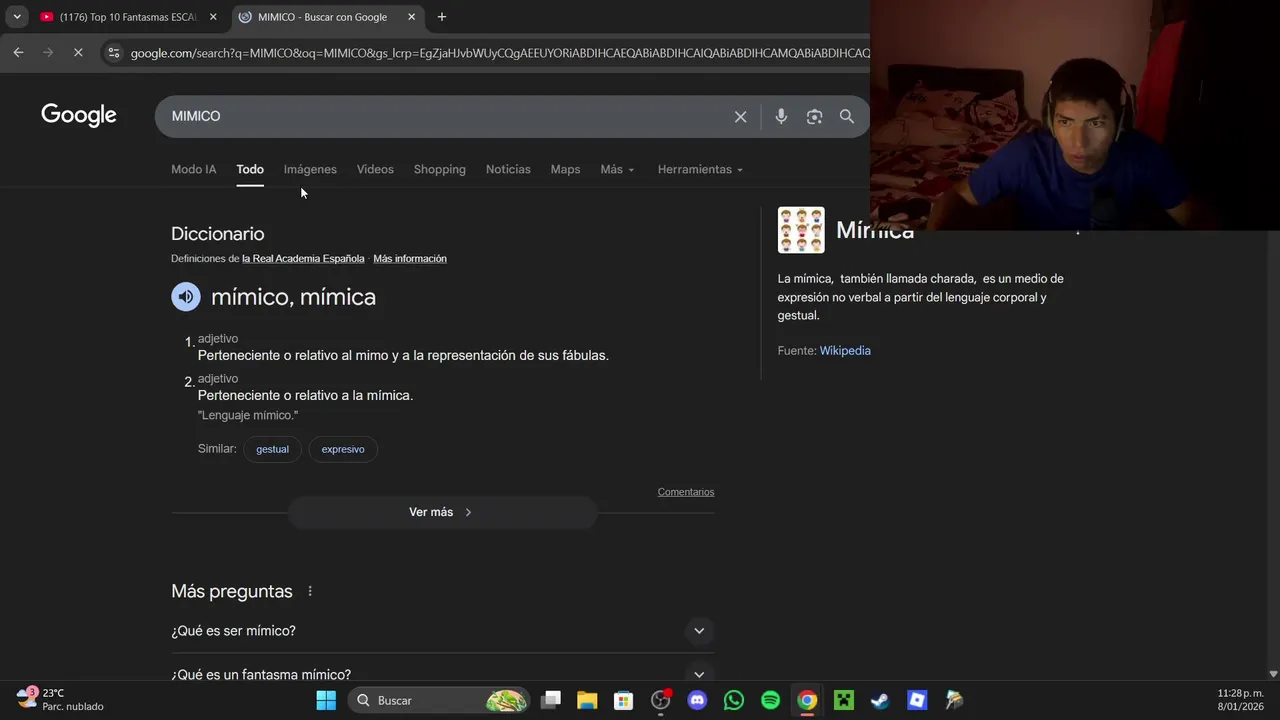Open Spotify from the taskbar

770,700
